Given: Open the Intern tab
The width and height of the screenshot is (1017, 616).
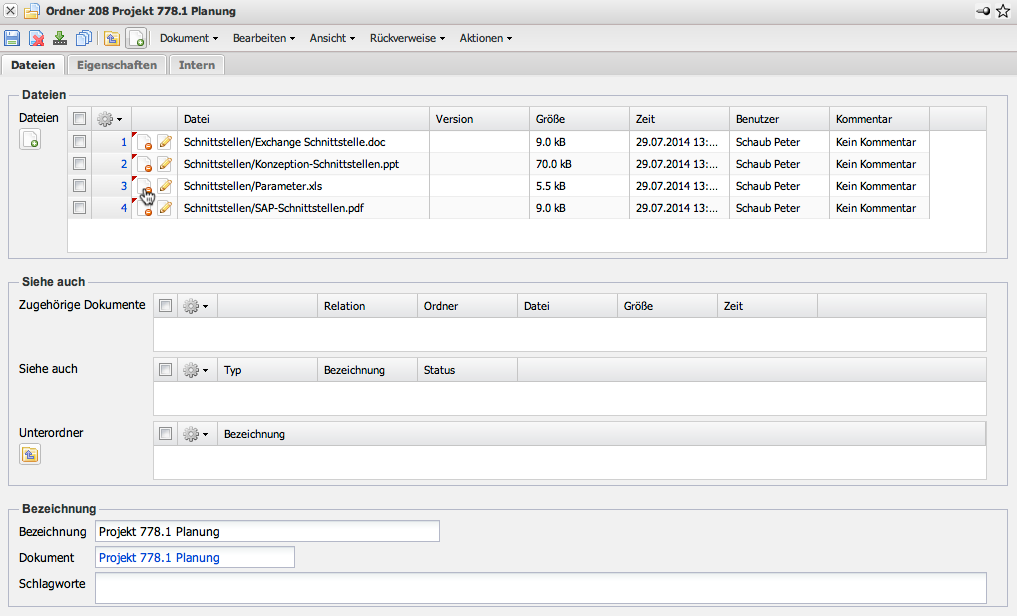Looking at the screenshot, I should 197,65.
